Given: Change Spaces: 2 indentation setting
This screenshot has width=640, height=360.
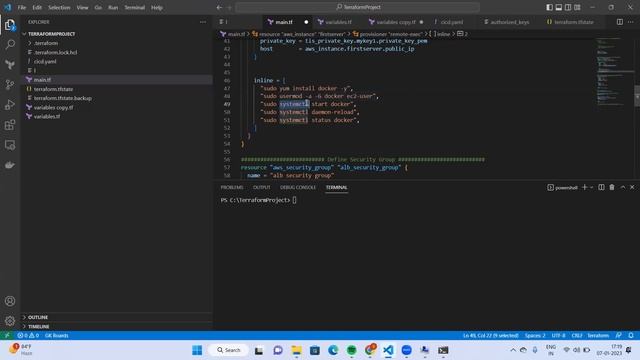Looking at the screenshot, I should 535,336.
